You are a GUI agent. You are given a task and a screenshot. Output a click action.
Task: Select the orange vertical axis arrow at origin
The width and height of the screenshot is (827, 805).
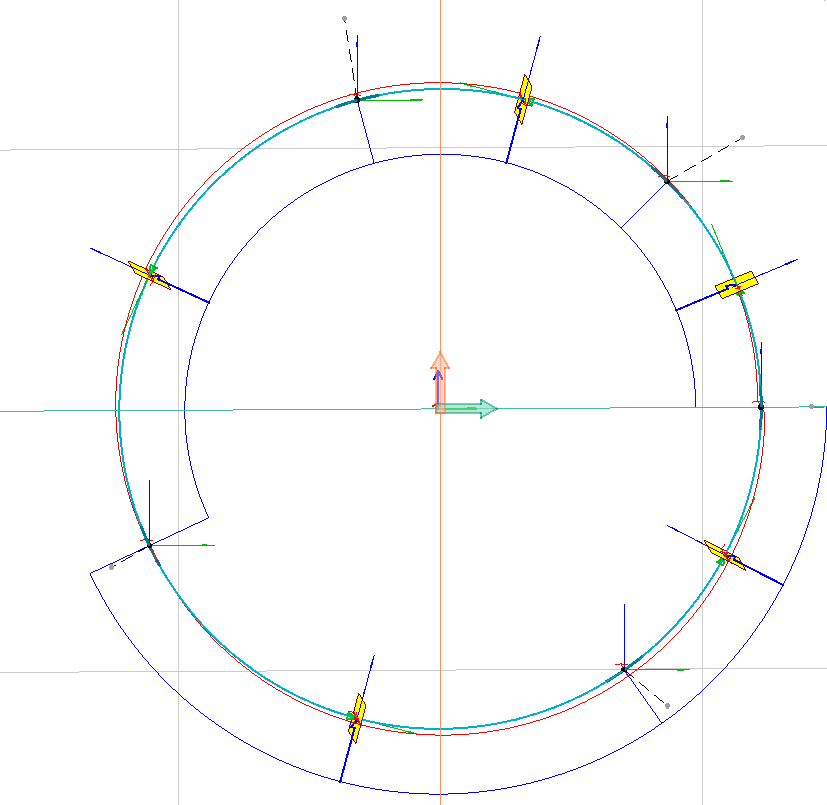(x=440, y=382)
